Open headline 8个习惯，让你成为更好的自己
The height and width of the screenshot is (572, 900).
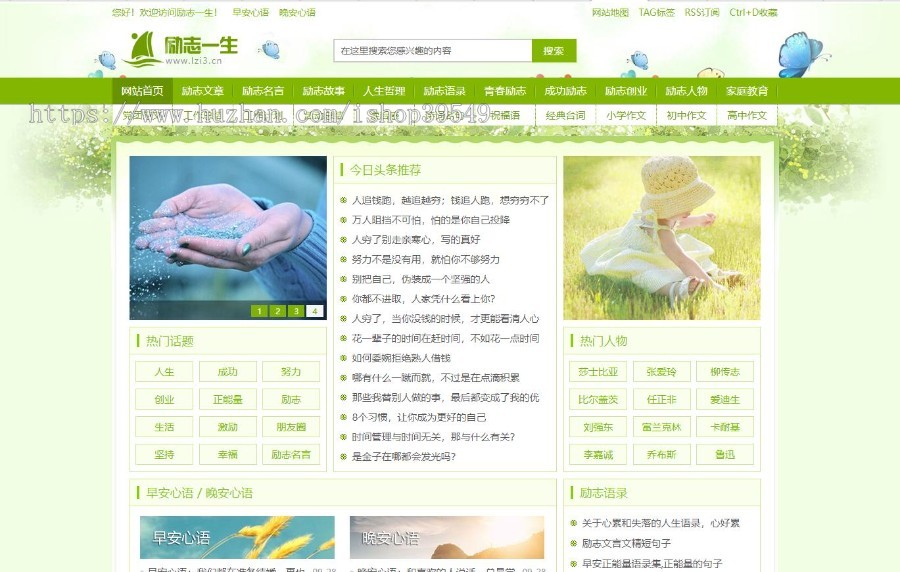coord(418,417)
